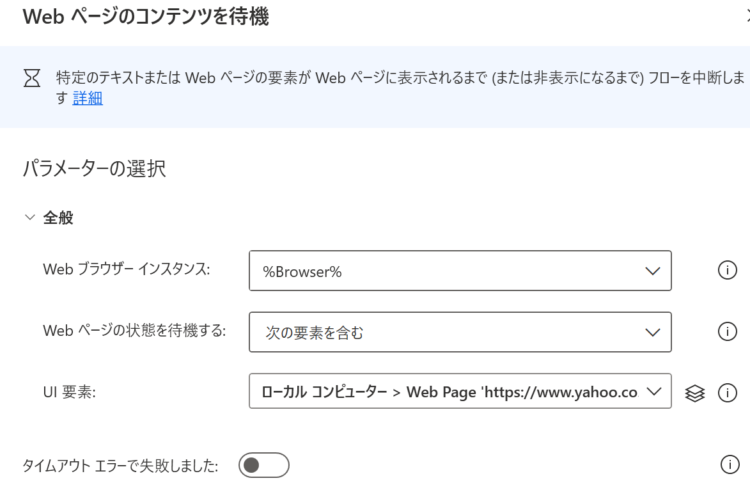Collapse the 全般 section chevron
The image size is (750, 499).
pyautogui.click(x=30, y=217)
